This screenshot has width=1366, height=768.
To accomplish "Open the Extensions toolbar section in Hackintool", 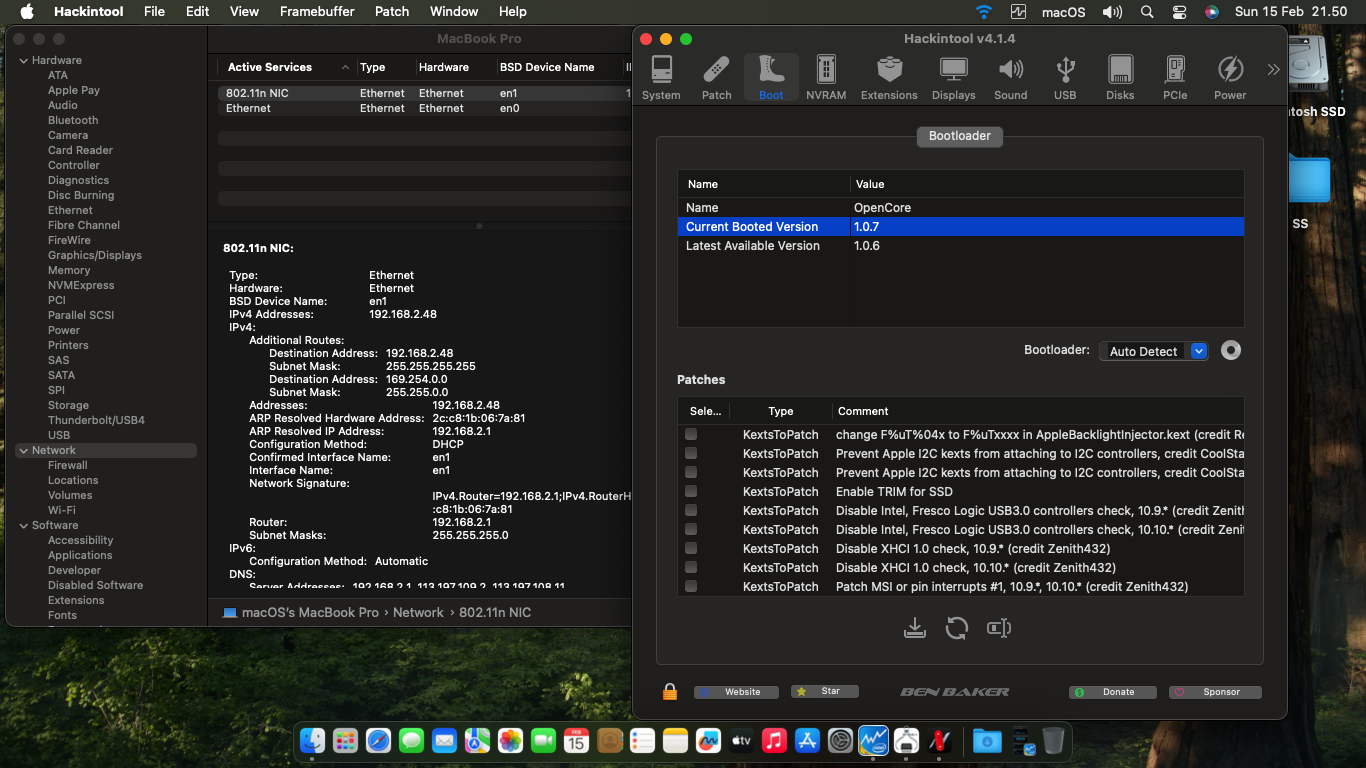I will (x=889, y=78).
